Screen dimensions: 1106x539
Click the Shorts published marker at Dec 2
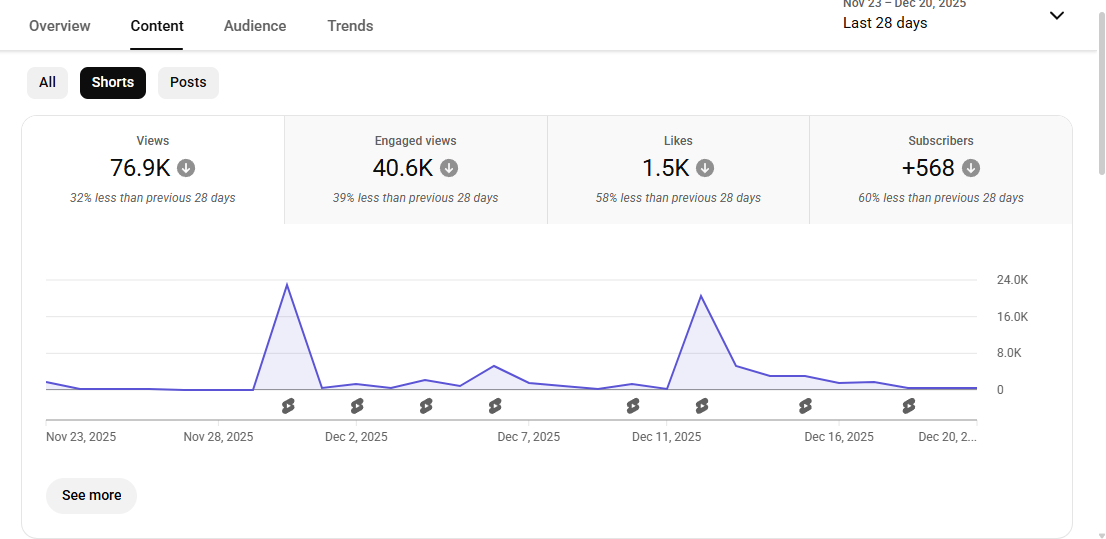357,406
